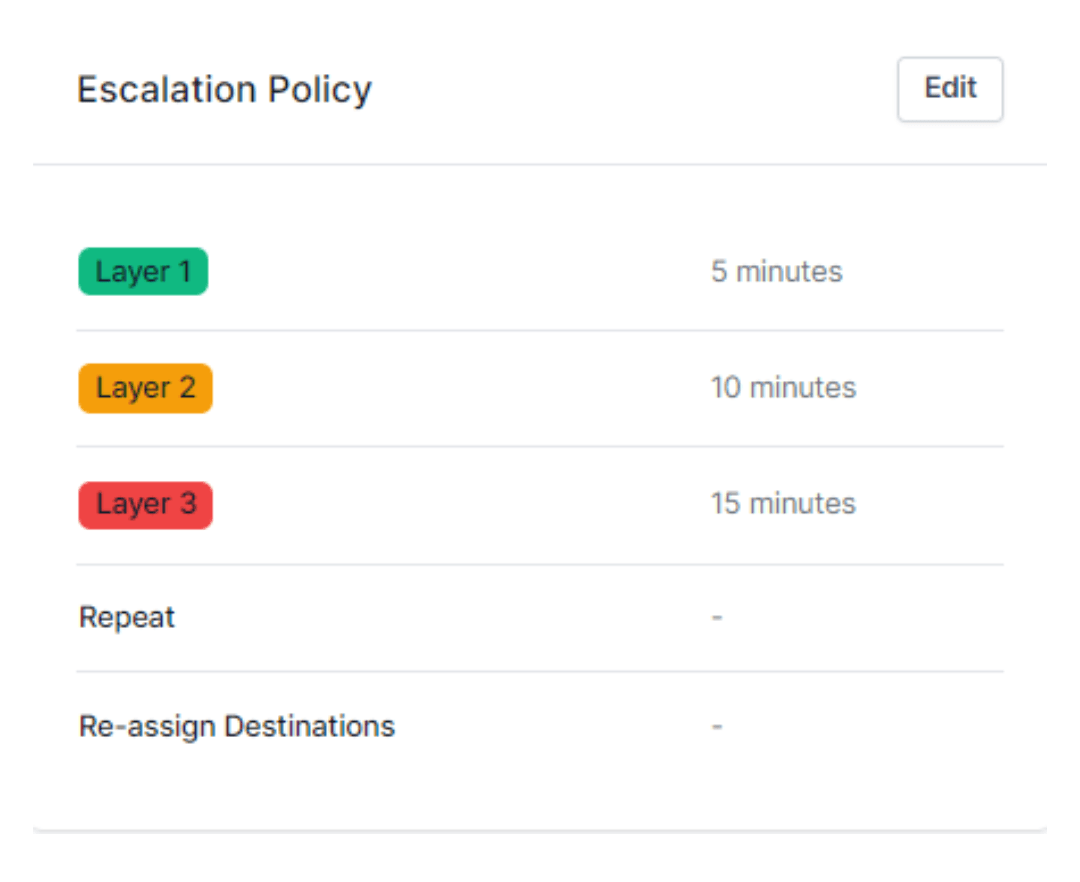This screenshot has height=882, width=1080.
Task: Select the 10 minutes value for Layer 2
Action: pyautogui.click(x=783, y=388)
